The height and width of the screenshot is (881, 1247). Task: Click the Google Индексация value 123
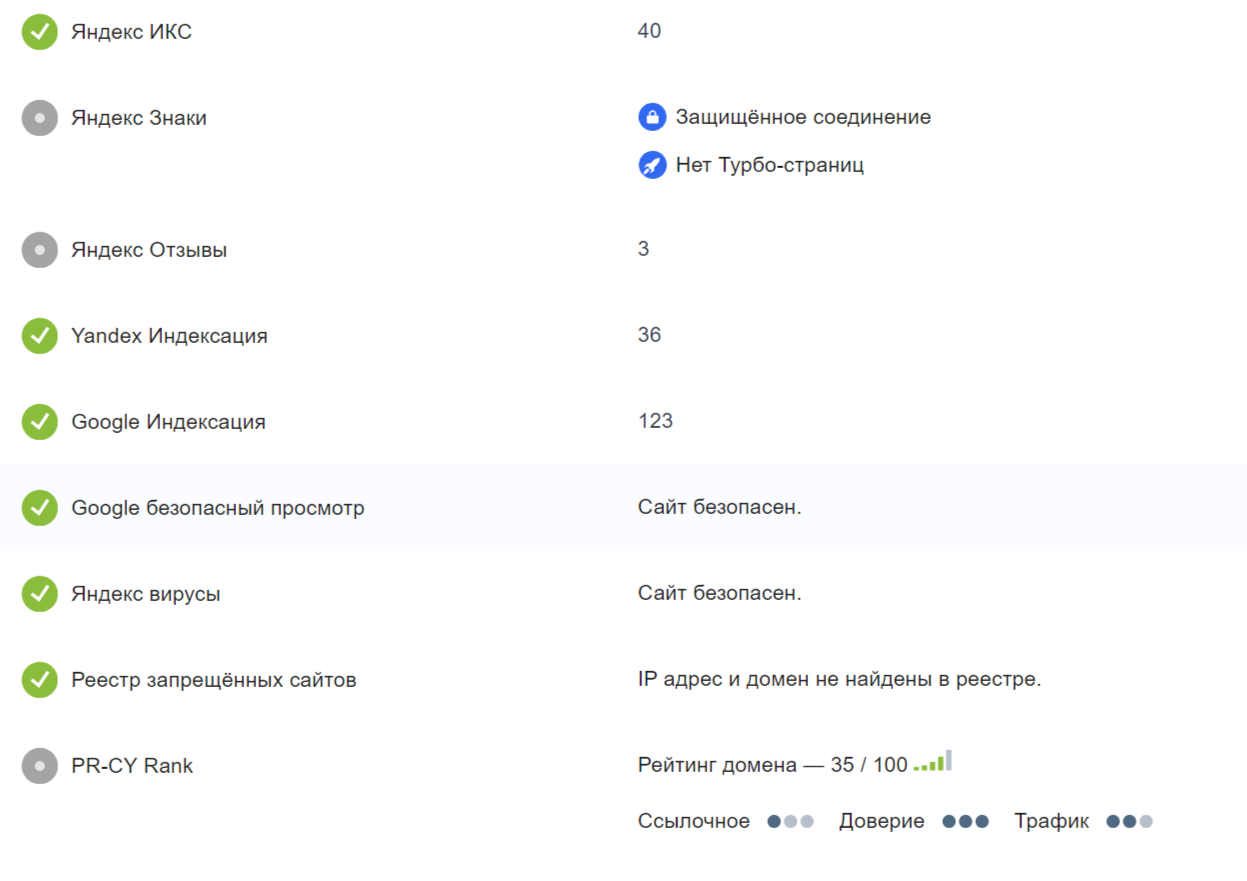coord(655,421)
